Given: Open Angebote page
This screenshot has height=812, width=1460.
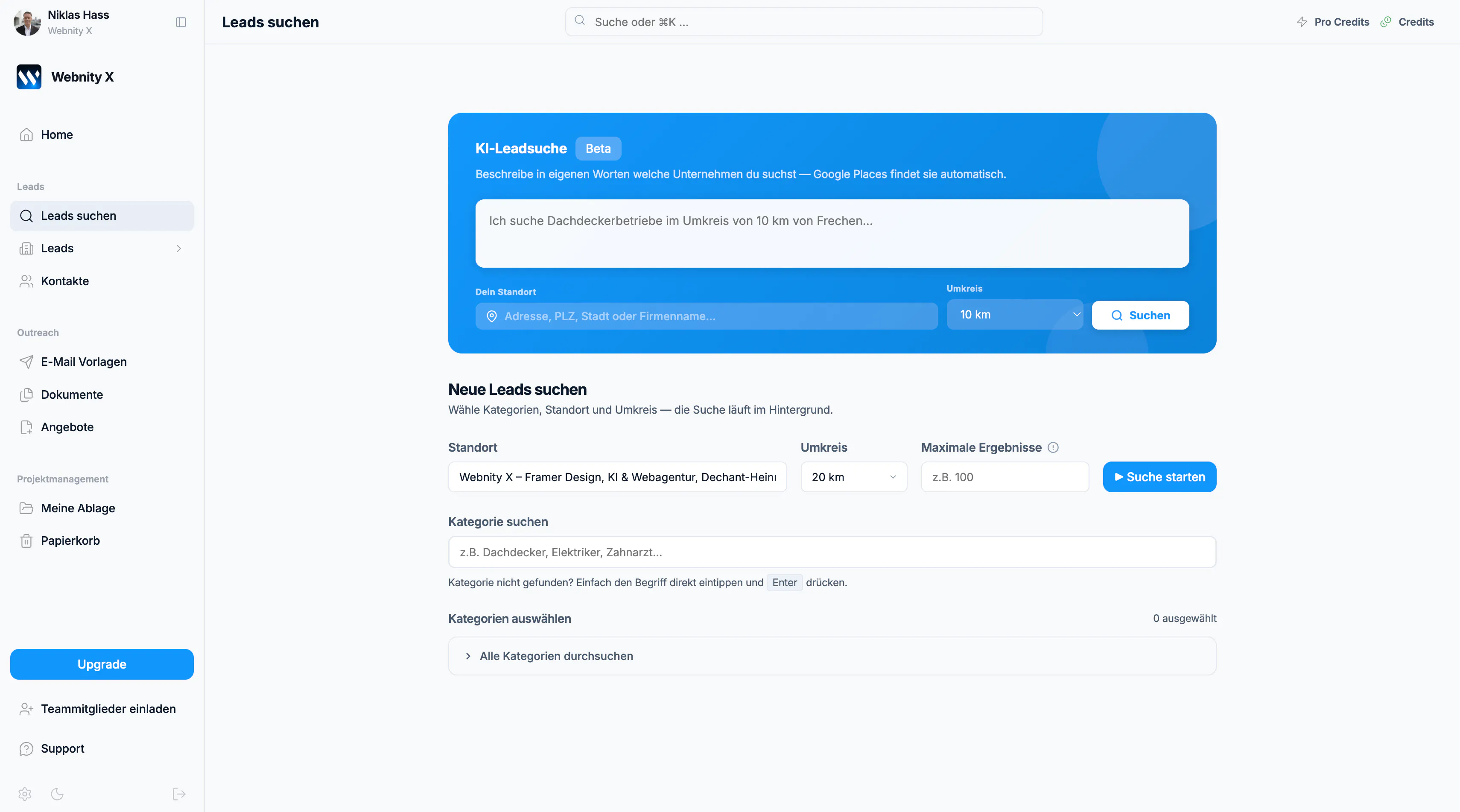Looking at the screenshot, I should (102, 426).
